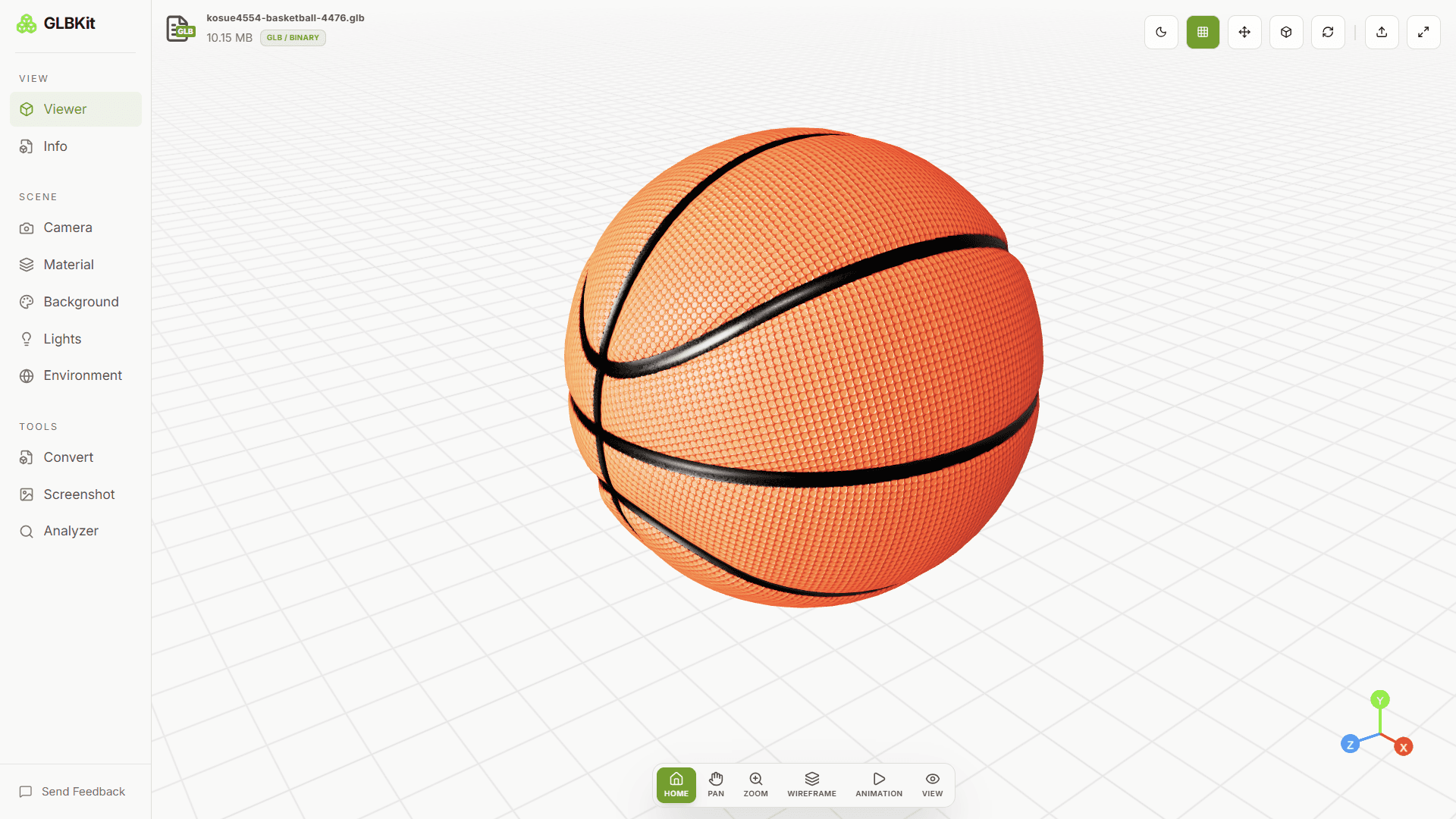Toggle the grid display button

(x=1203, y=32)
